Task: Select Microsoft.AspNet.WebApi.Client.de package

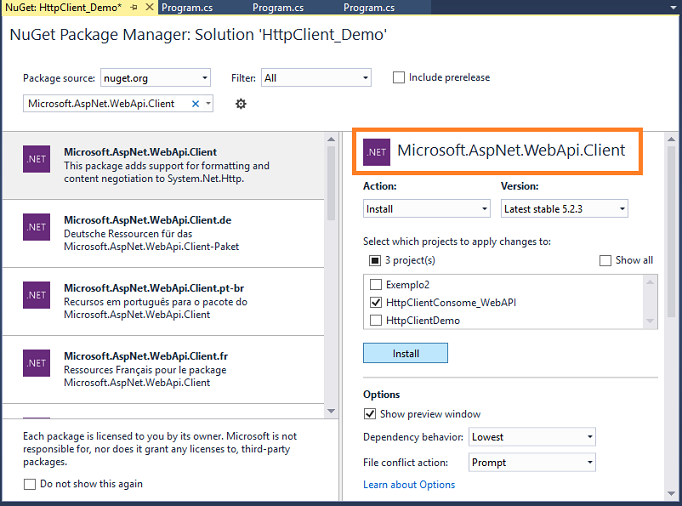Action: (x=164, y=234)
